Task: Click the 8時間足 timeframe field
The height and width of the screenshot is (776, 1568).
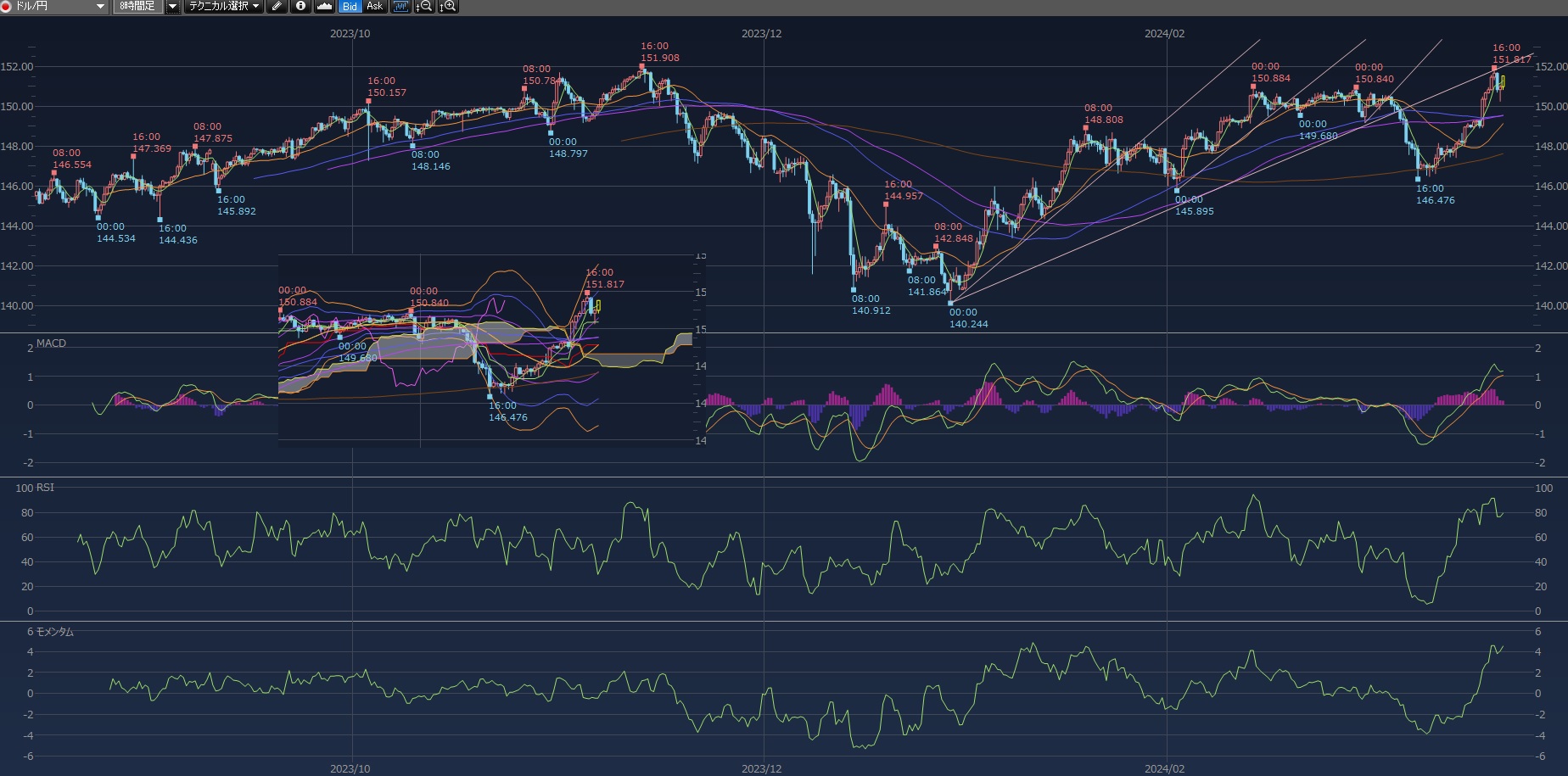Action: tap(137, 7)
